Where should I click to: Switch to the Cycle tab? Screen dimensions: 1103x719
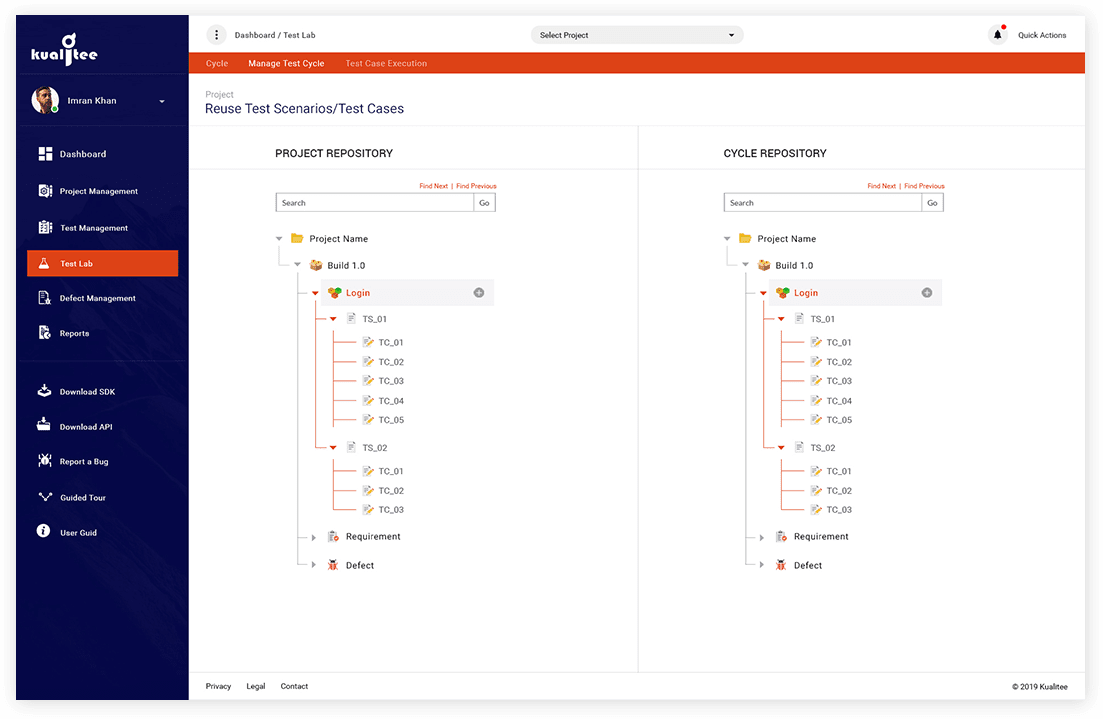point(217,63)
